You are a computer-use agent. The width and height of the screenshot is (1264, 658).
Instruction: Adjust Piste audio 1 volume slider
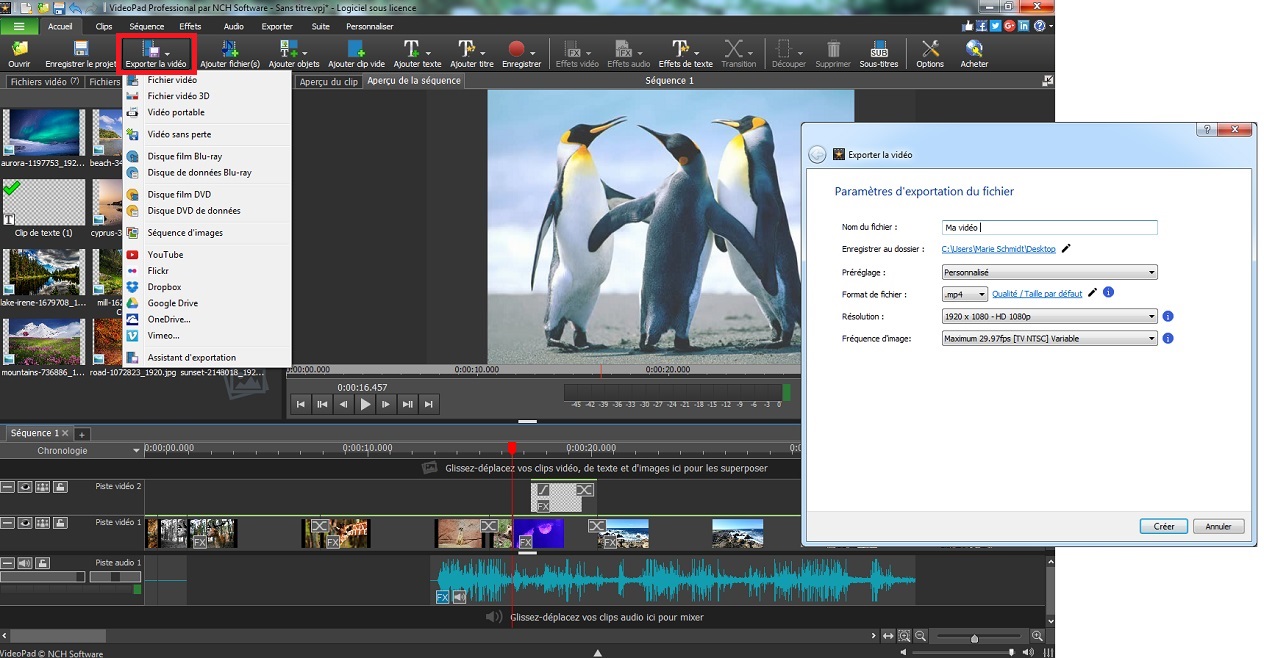point(42,577)
